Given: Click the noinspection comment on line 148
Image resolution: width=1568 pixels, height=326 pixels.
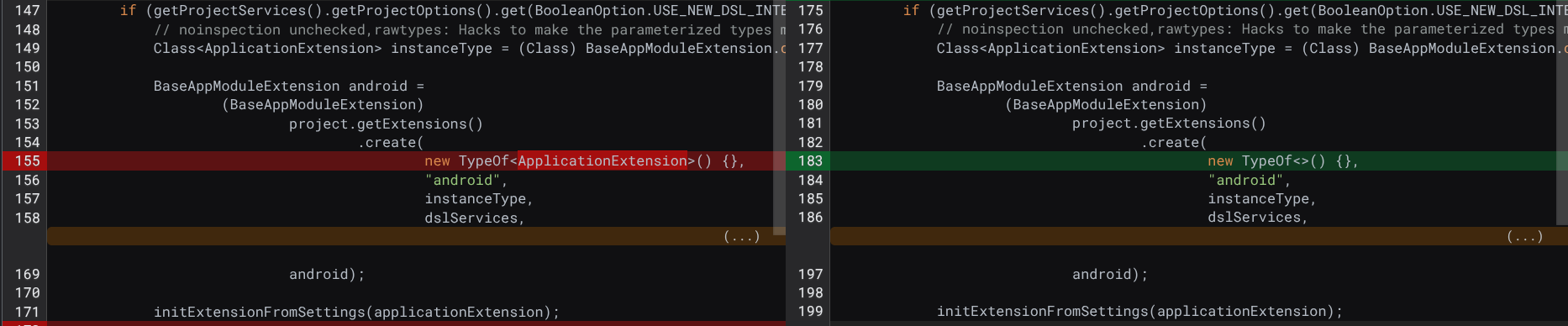Looking at the screenshot, I should [x=462, y=30].
